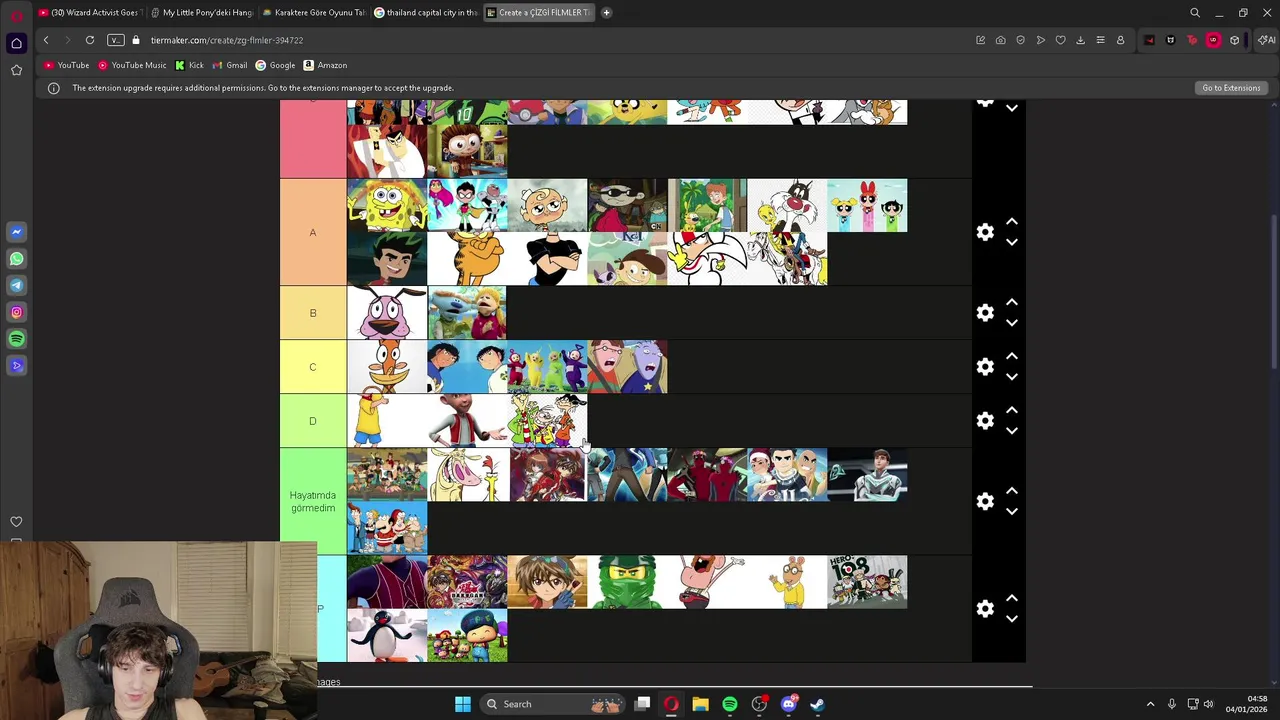This screenshot has width=1280, height=720.
Task: Move tier D down with arrow
Action: pyautogui.click(x=1011, y=431)
